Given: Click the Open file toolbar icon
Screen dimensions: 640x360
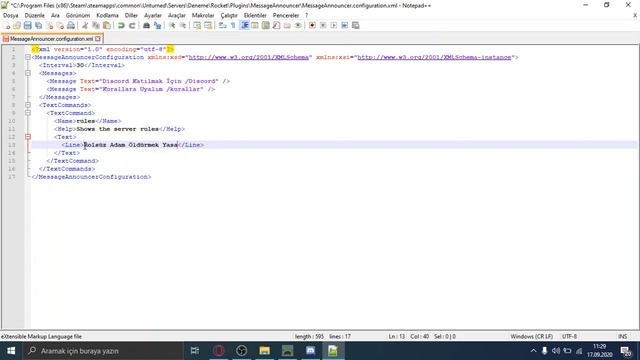Looking at the screenshot, I should click(x=17, y=25).
